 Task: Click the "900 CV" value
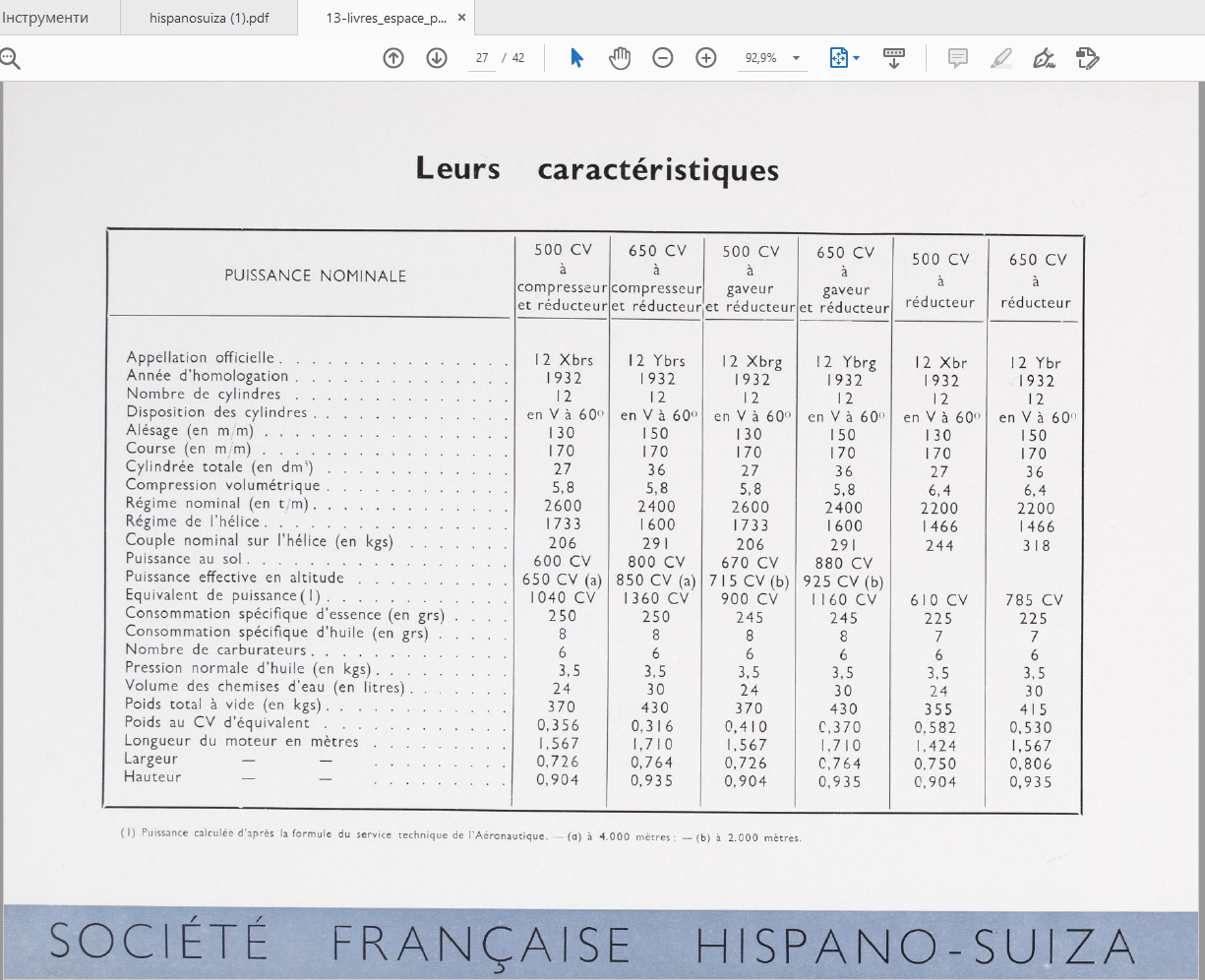pos(750,598)
